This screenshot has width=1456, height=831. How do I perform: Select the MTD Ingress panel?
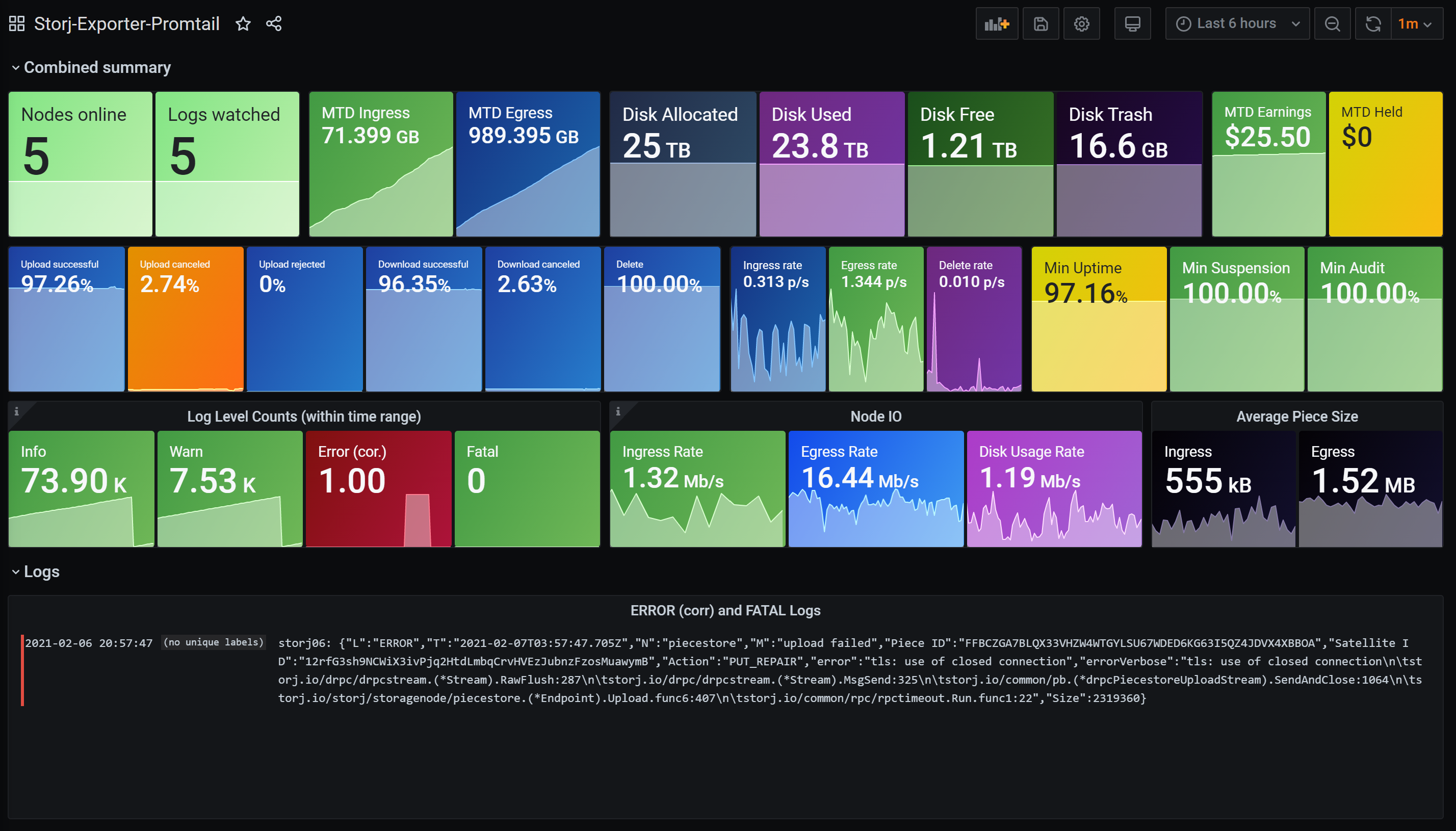pyautogui.click(x=381, y=164)
